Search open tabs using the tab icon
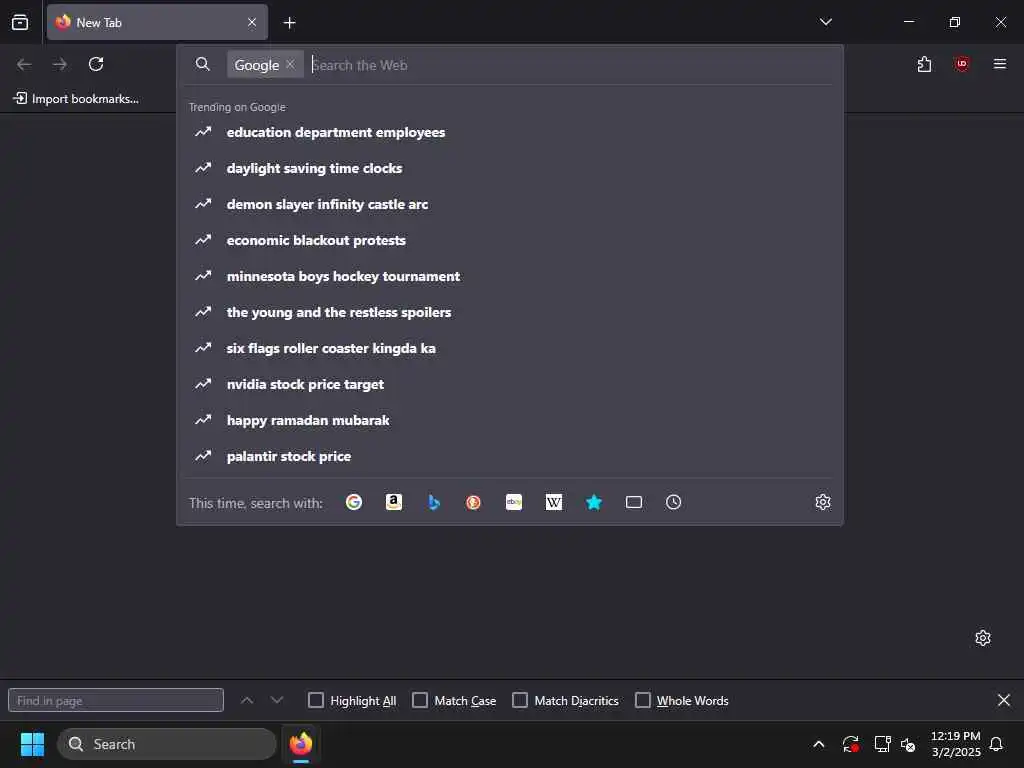The image size is (1024, 768). 633,502
